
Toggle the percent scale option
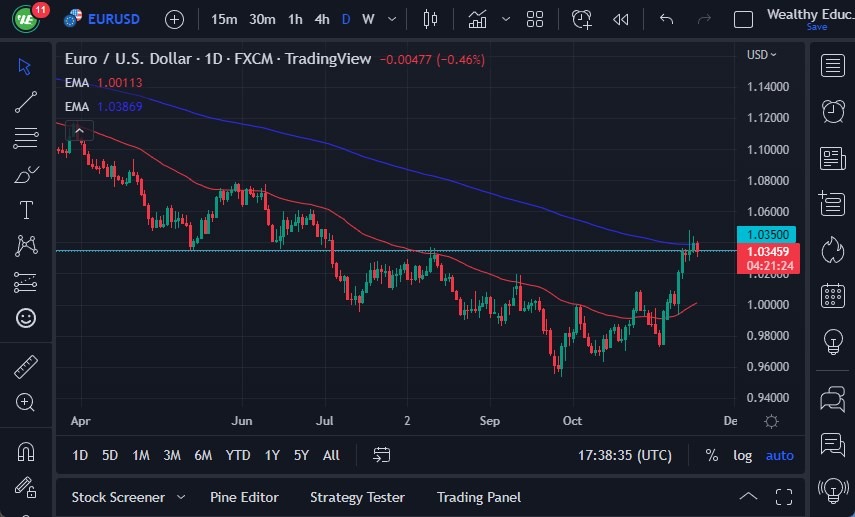pyautogui.click(x=711, y=455)
